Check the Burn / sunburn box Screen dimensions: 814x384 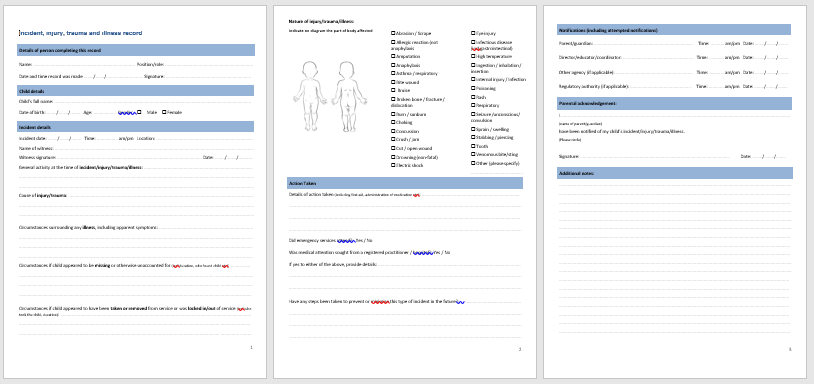[x=393, y=114]
